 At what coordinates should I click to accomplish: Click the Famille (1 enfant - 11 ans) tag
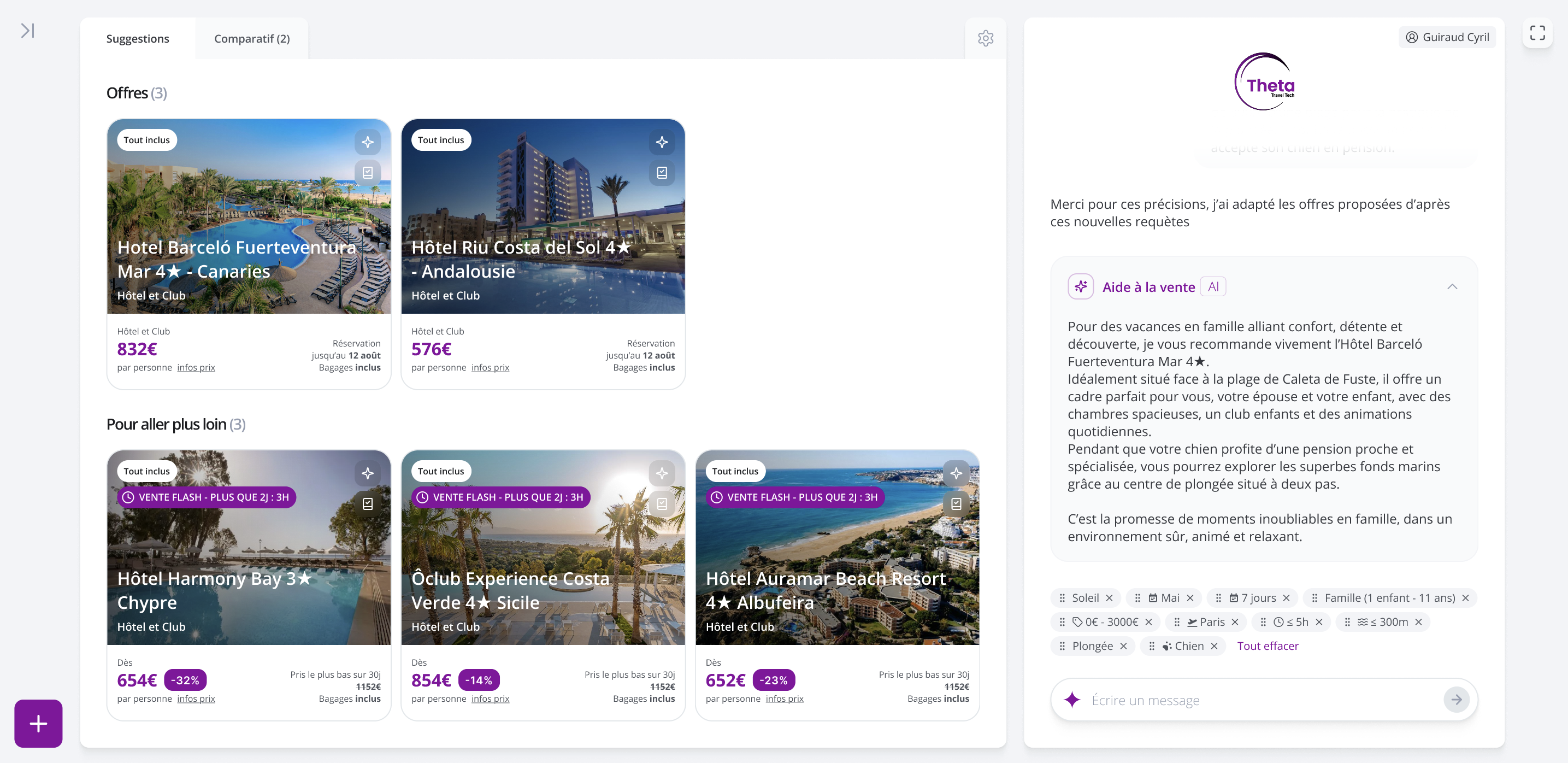pos(1390,598)
